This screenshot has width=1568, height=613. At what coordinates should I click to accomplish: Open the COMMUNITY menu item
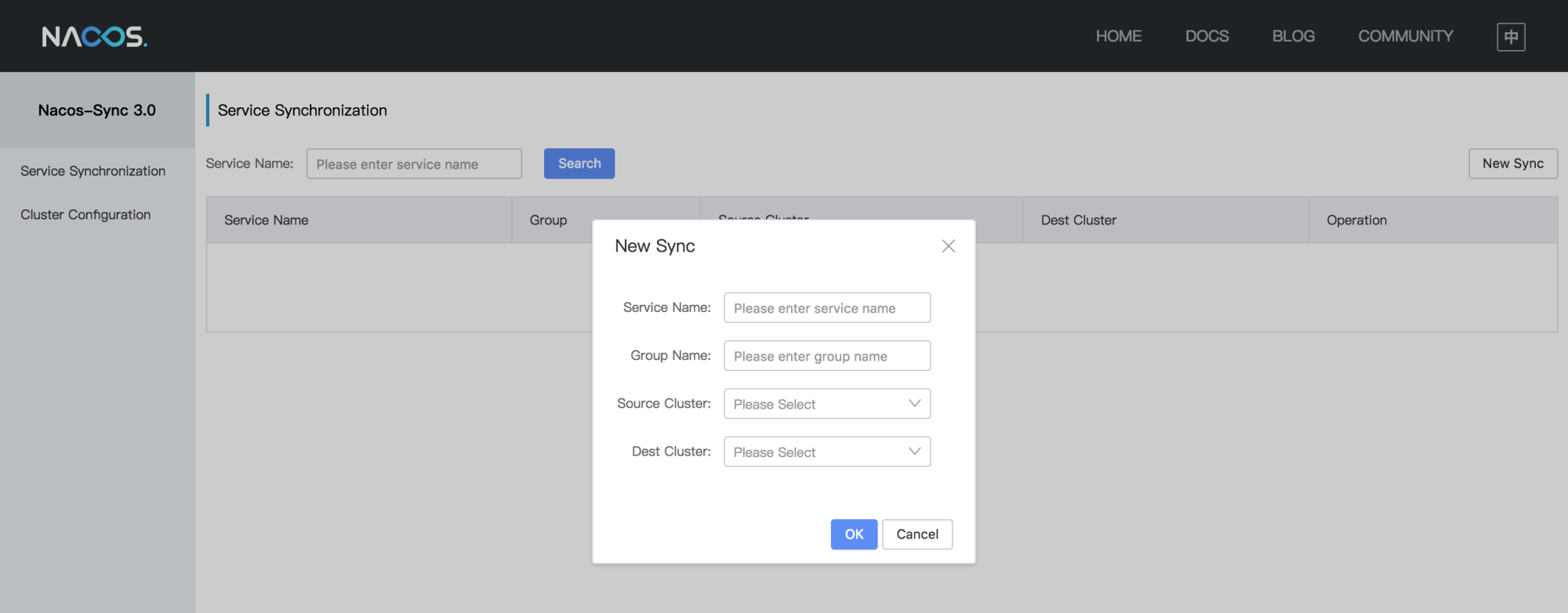(x=1406, y=36)
